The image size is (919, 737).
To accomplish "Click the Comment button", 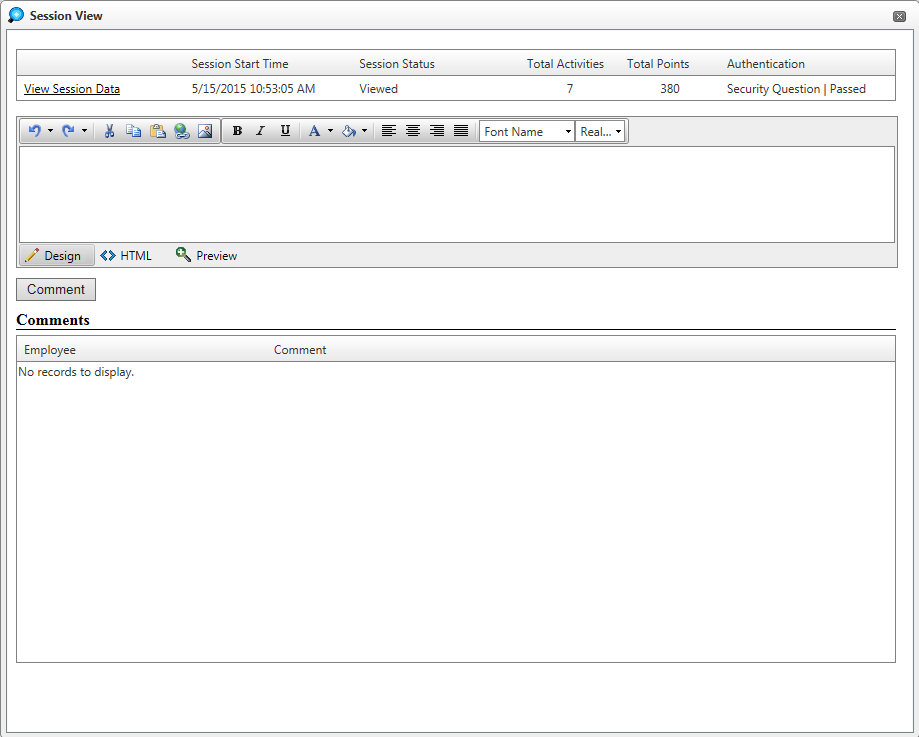I will coord(56,289).
